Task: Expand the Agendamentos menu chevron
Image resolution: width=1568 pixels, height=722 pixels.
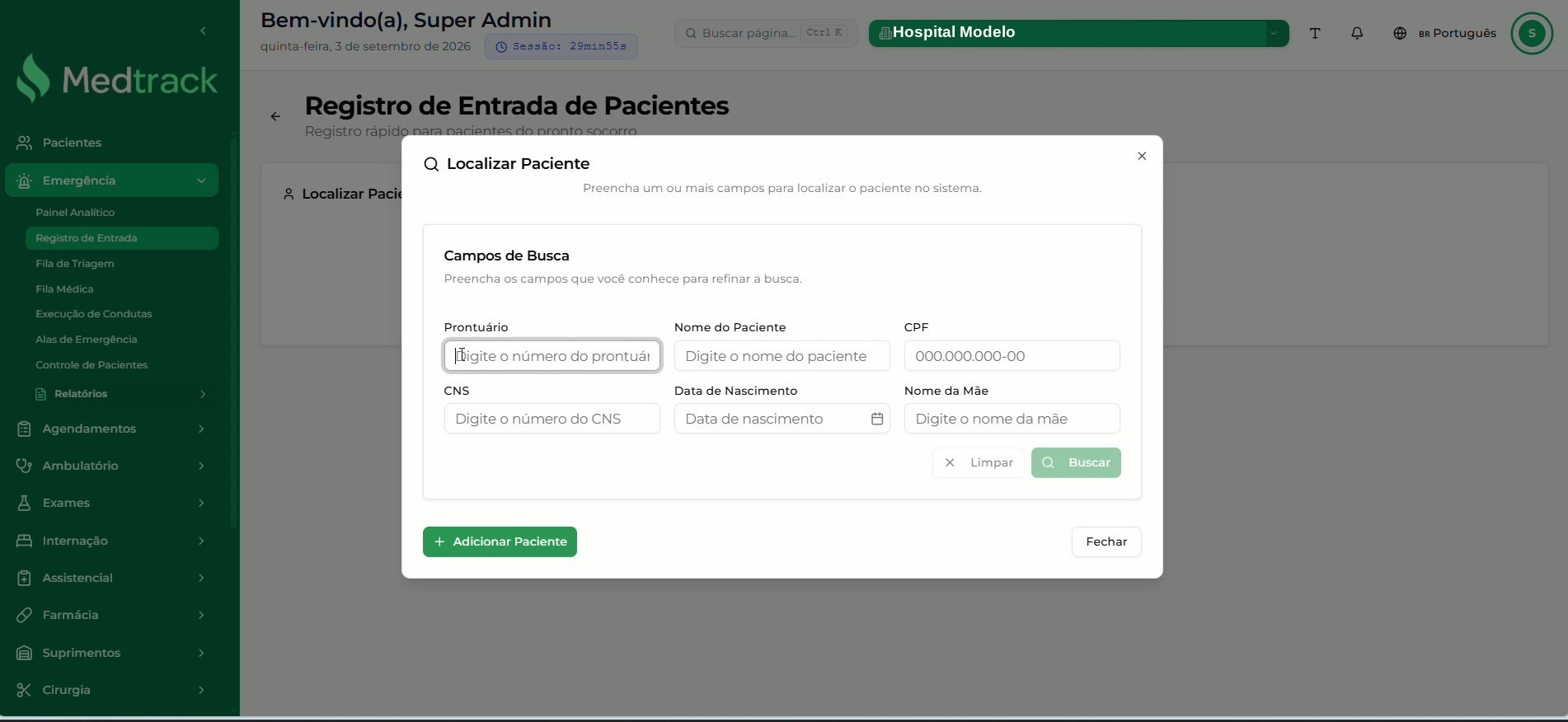Action: click(201, 429)
